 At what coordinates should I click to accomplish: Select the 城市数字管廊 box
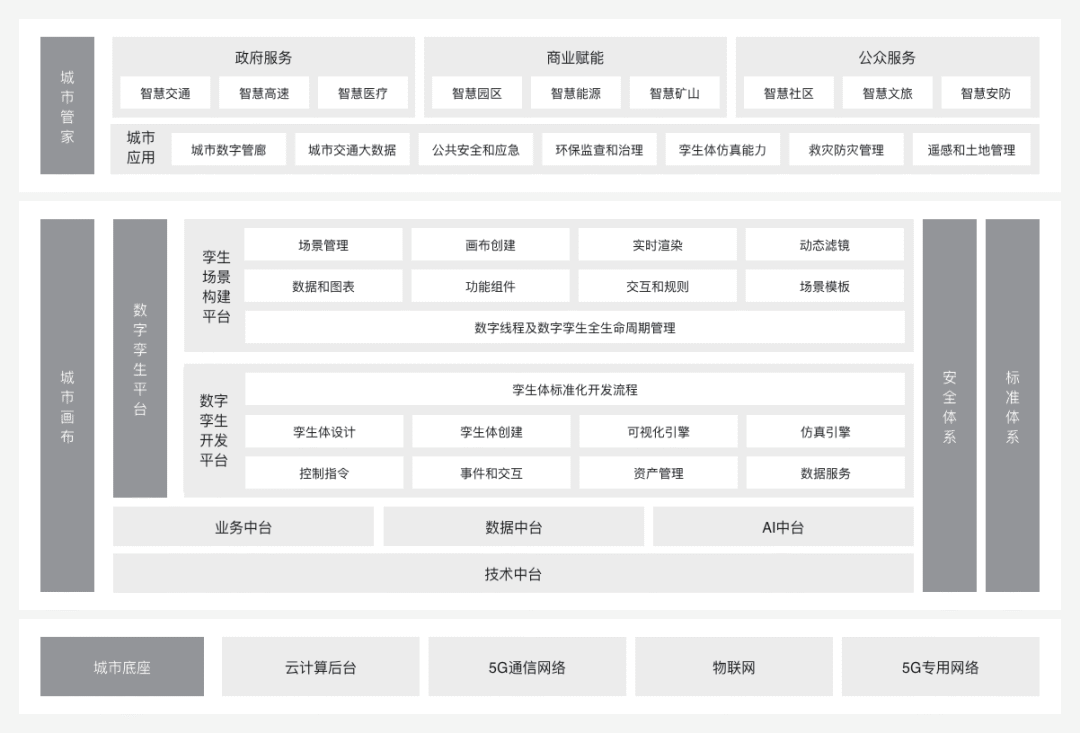(229, 149)
